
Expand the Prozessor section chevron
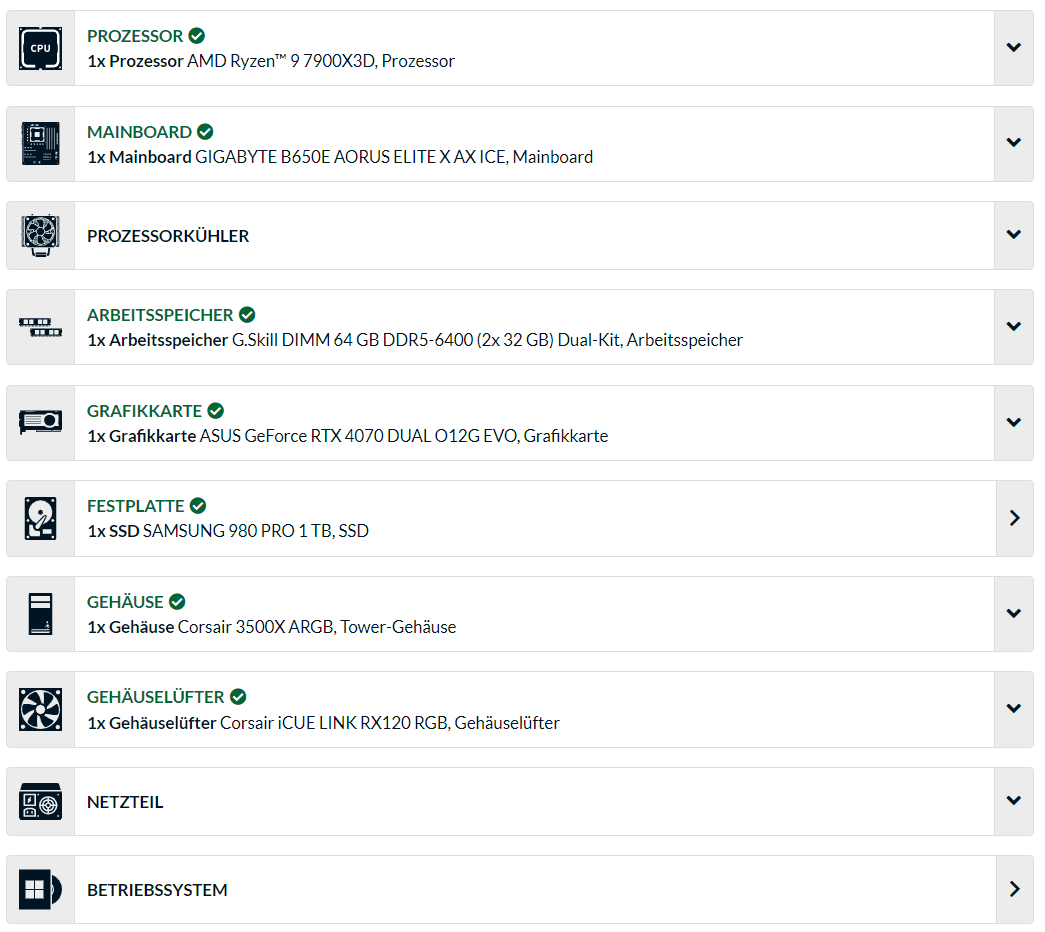[1014, 47]
